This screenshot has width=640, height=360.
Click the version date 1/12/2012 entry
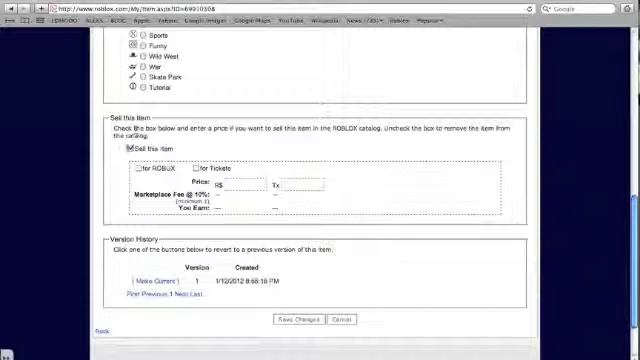pyautogui.click(x=247, y=281)
